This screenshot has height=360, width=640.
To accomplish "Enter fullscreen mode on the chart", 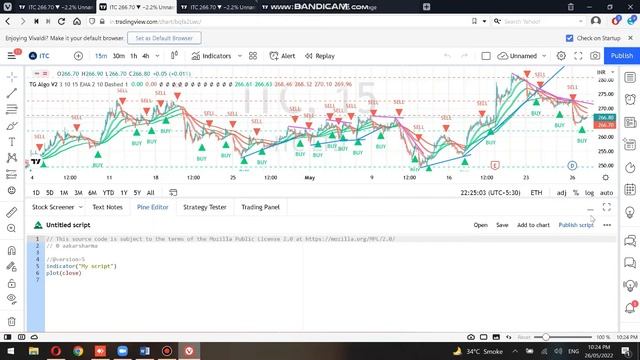I will pyautogui.click(x=578, y=56).
